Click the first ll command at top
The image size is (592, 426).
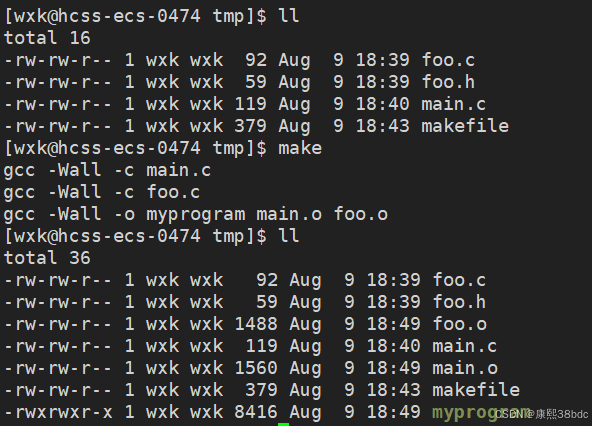[289, 16]
